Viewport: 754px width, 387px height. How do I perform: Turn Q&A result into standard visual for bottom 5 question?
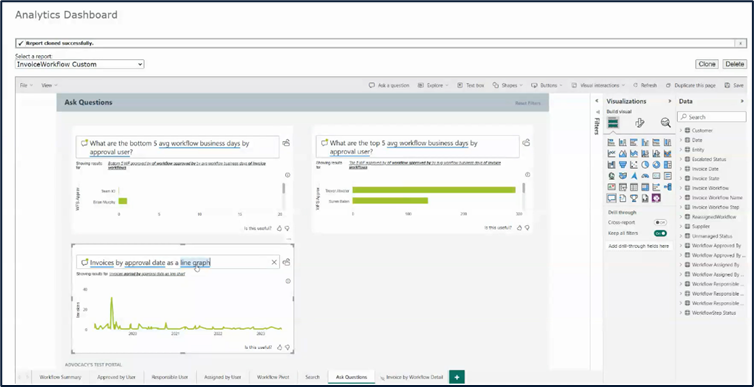[286, 143]
